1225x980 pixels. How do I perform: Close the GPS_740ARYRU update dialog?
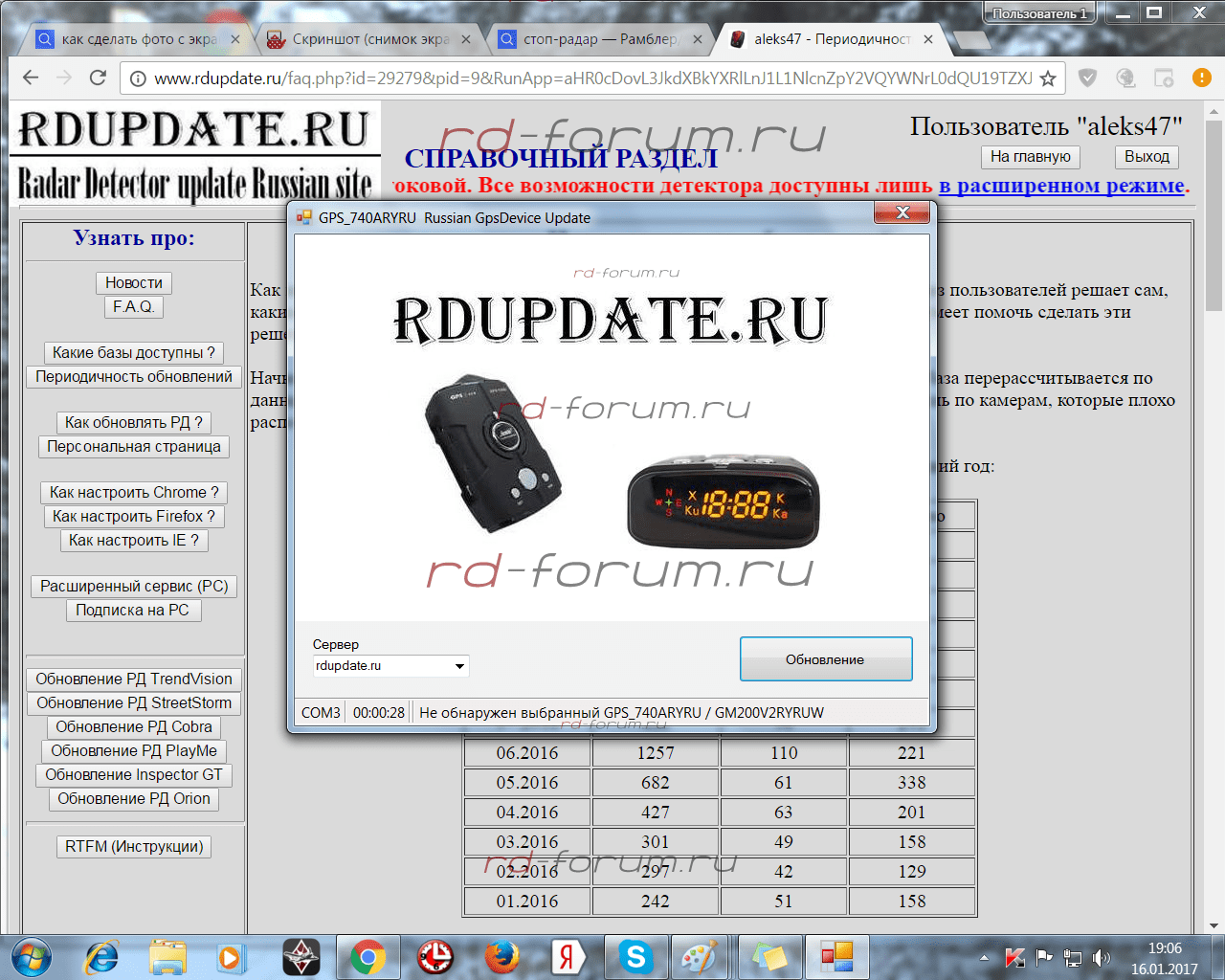coord(902,213)
